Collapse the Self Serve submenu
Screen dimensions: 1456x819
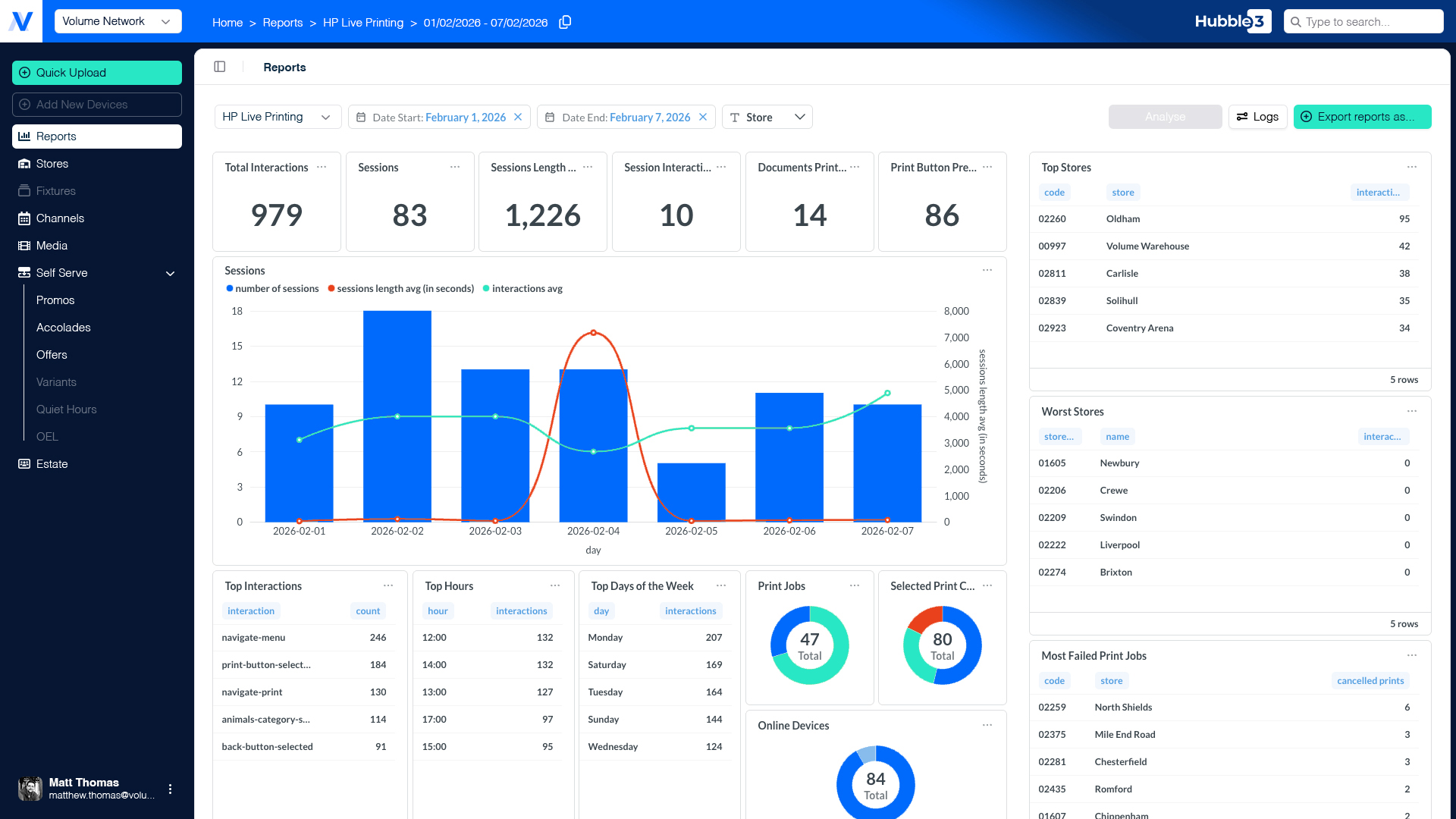click(171, 273)
